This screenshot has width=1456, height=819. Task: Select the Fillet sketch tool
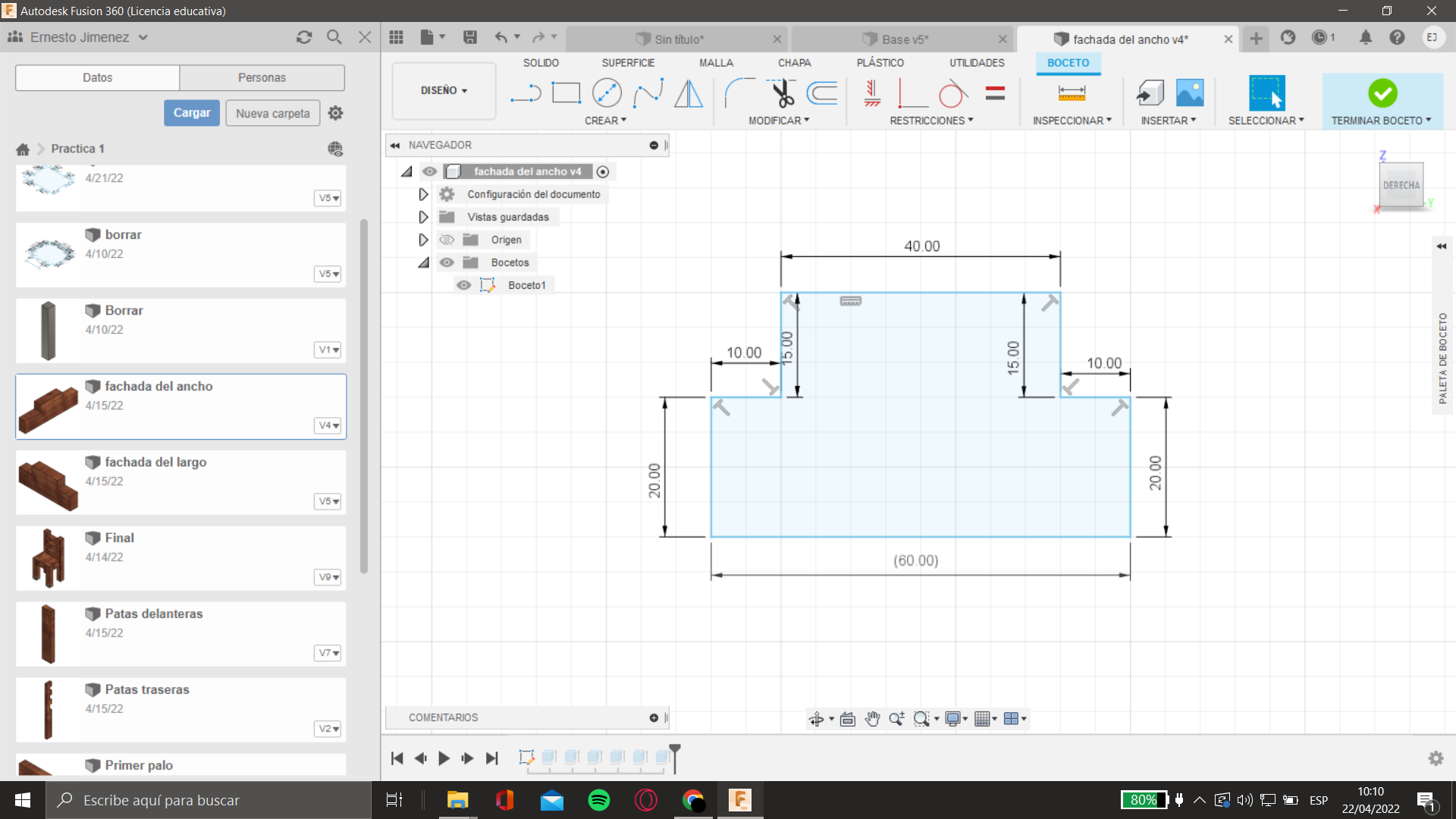pyautogui.click(x=739, y=93)
